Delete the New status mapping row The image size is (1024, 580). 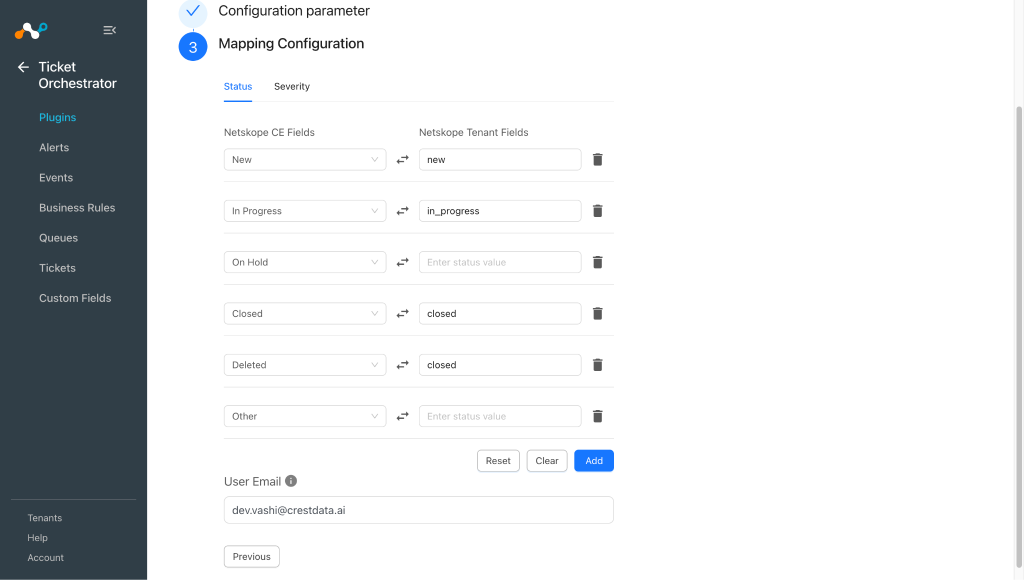click(x=597, y=159)
